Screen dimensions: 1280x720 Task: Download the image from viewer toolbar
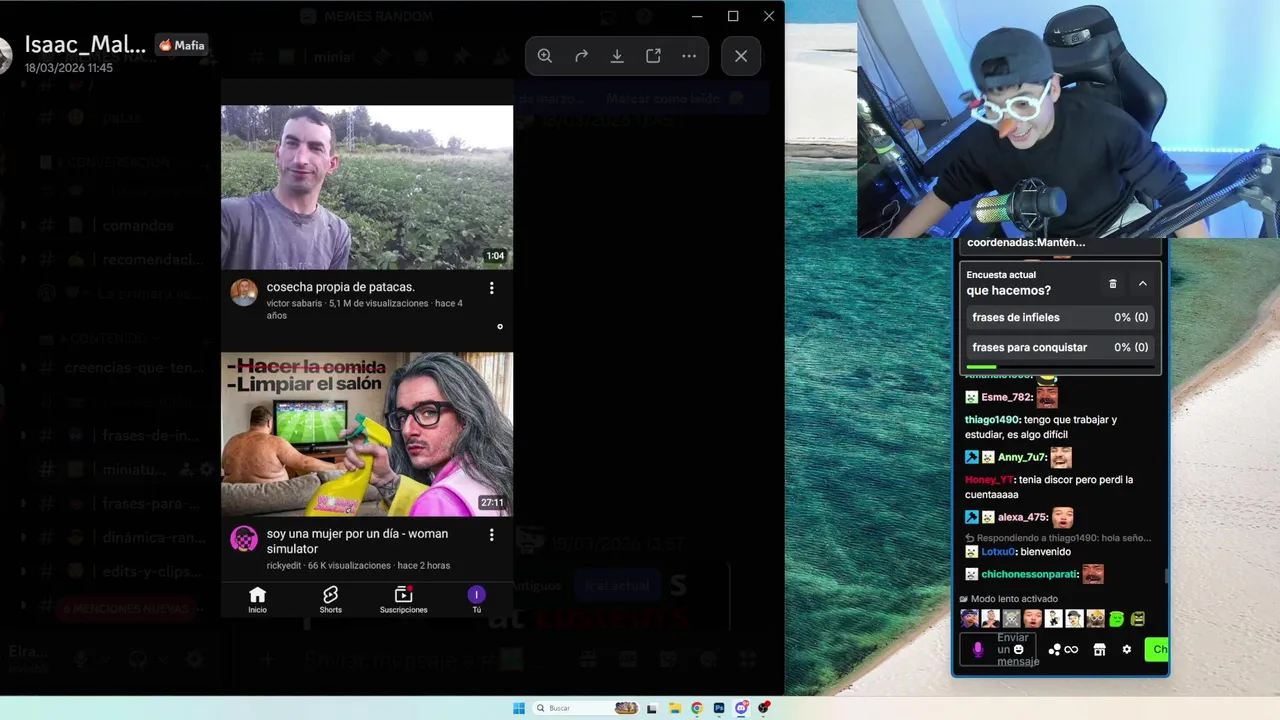point(617,56)
